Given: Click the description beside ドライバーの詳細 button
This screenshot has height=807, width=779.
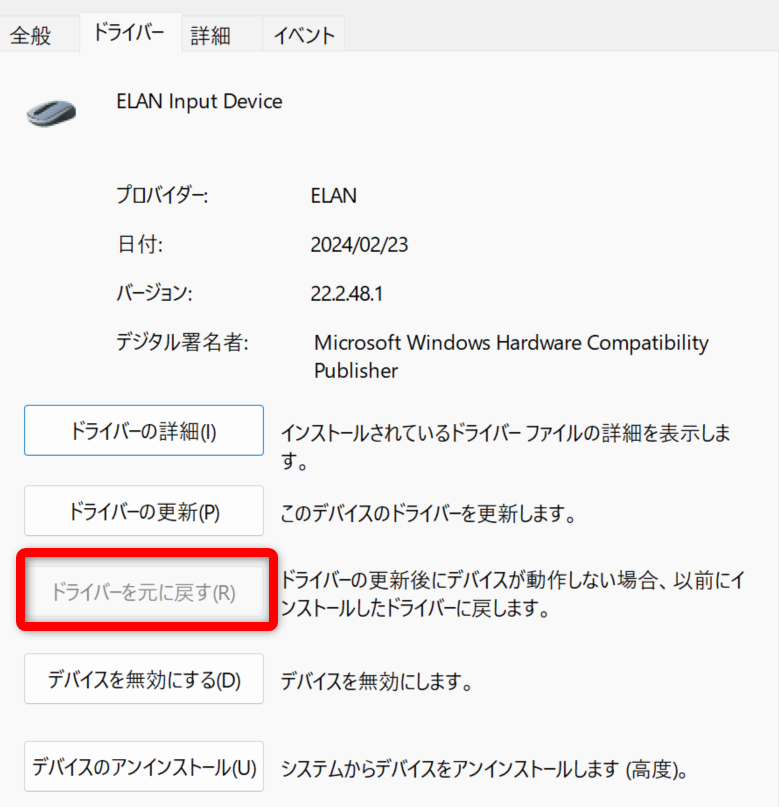Looking at the screenshot, I should click(x=505, y=447).
